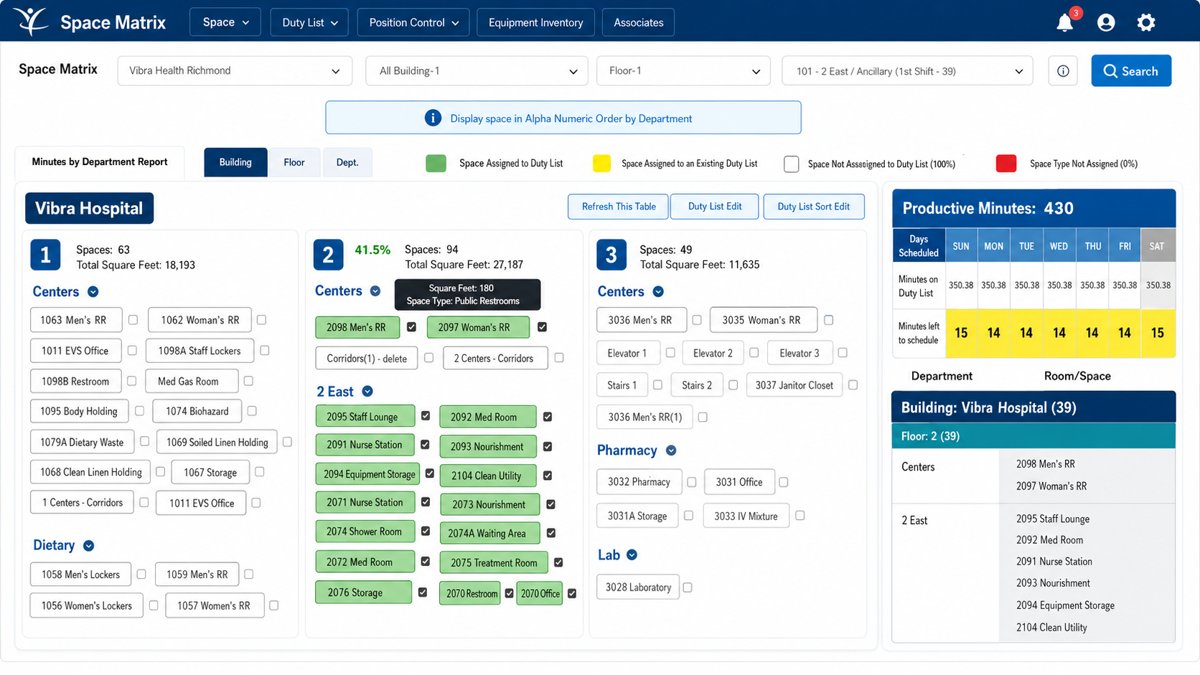Select the Floor view tab
1200x675 pixels.
click(x=294, y=162)
